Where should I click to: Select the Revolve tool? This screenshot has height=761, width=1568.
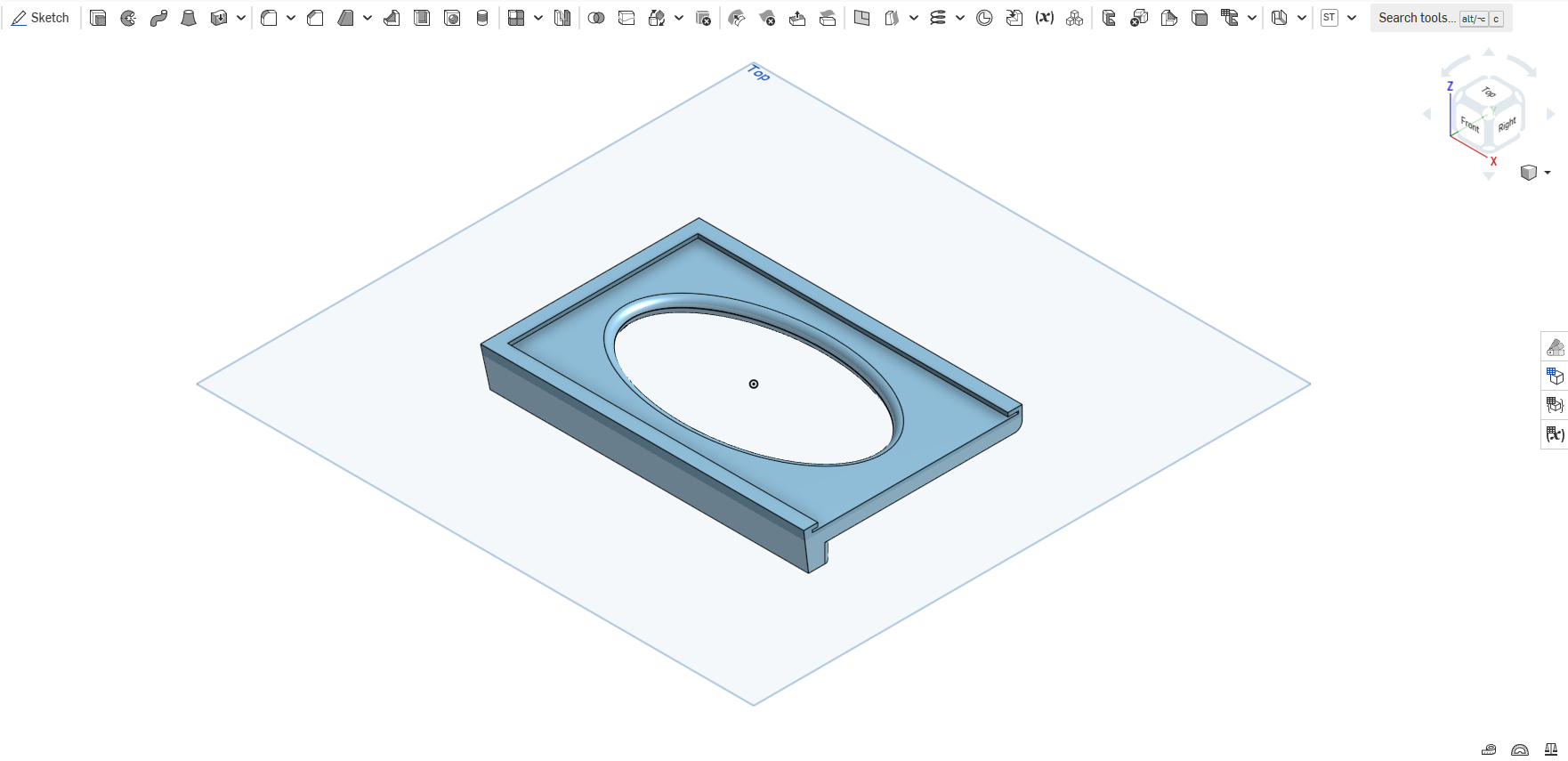coord(128,18)
